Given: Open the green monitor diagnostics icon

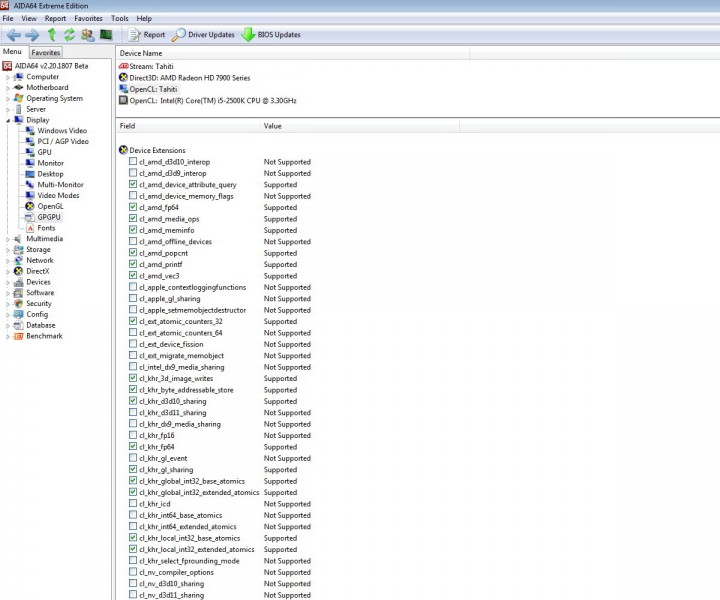Looking at the screenshot, I should click(106, 34).
